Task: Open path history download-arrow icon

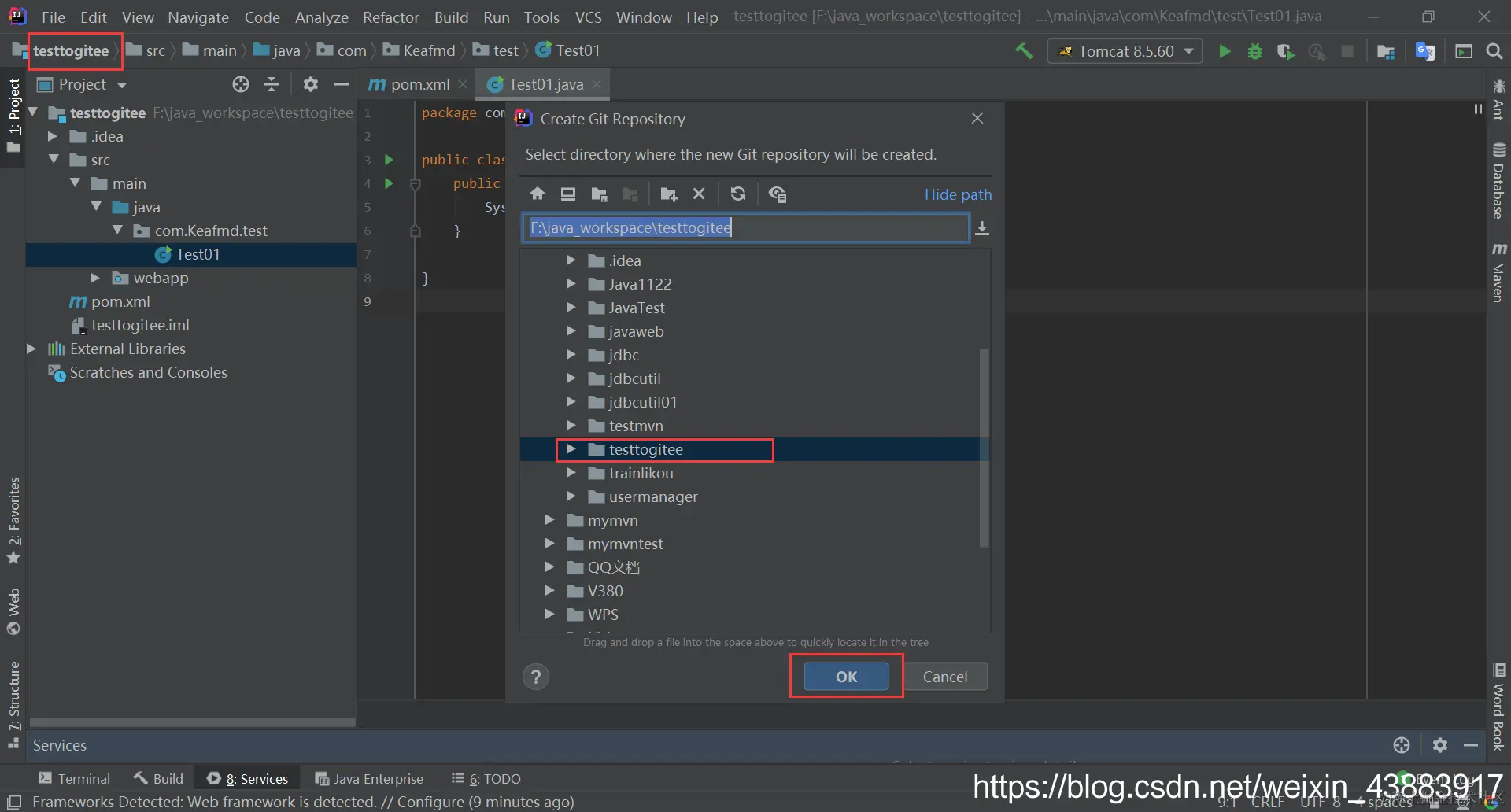Action: click(x=982, y=228)
